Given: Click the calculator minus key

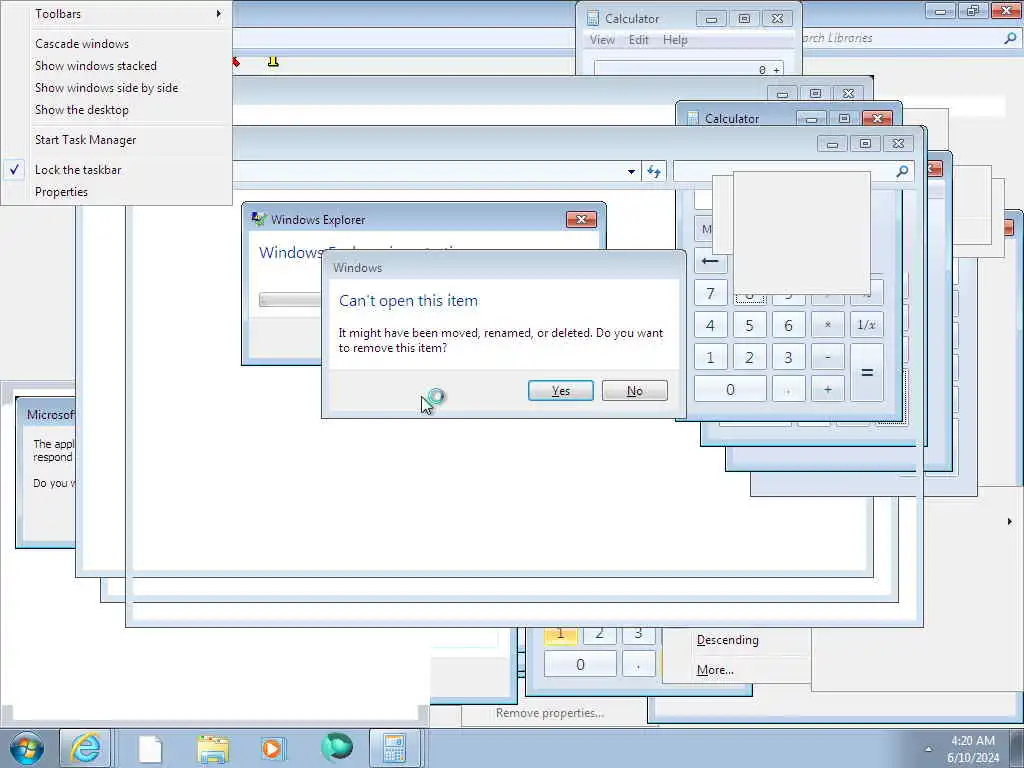Looking at the screenshot, I should coord(828,357).
